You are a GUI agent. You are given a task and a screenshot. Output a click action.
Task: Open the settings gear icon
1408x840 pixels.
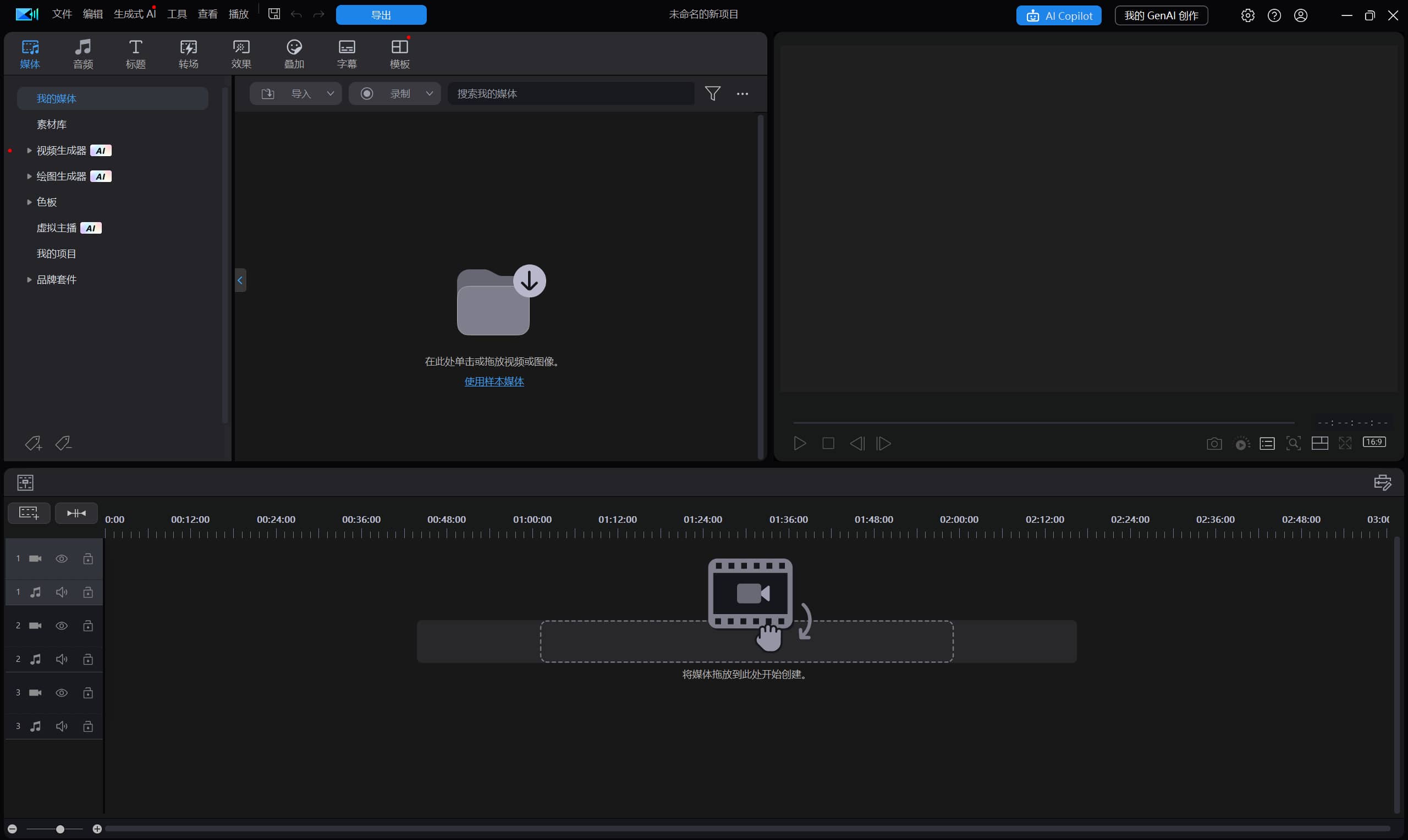coord(1247,15)
